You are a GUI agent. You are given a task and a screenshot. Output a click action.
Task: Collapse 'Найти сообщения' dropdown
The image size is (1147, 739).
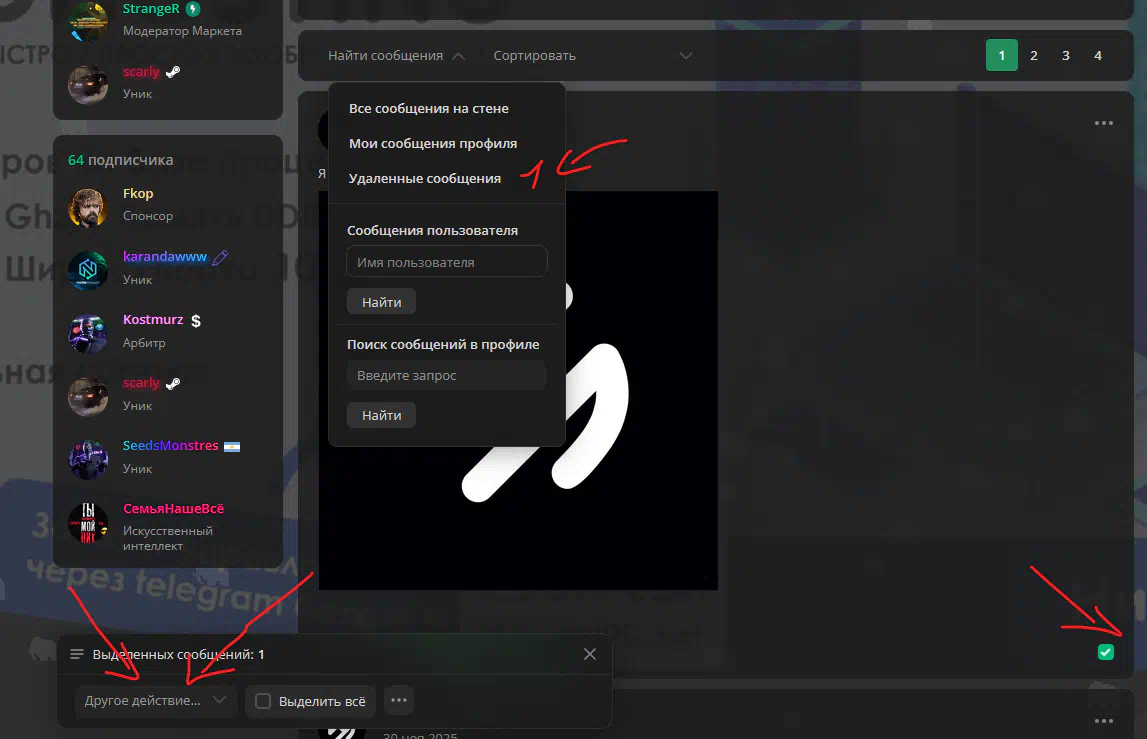coord(396,56)
